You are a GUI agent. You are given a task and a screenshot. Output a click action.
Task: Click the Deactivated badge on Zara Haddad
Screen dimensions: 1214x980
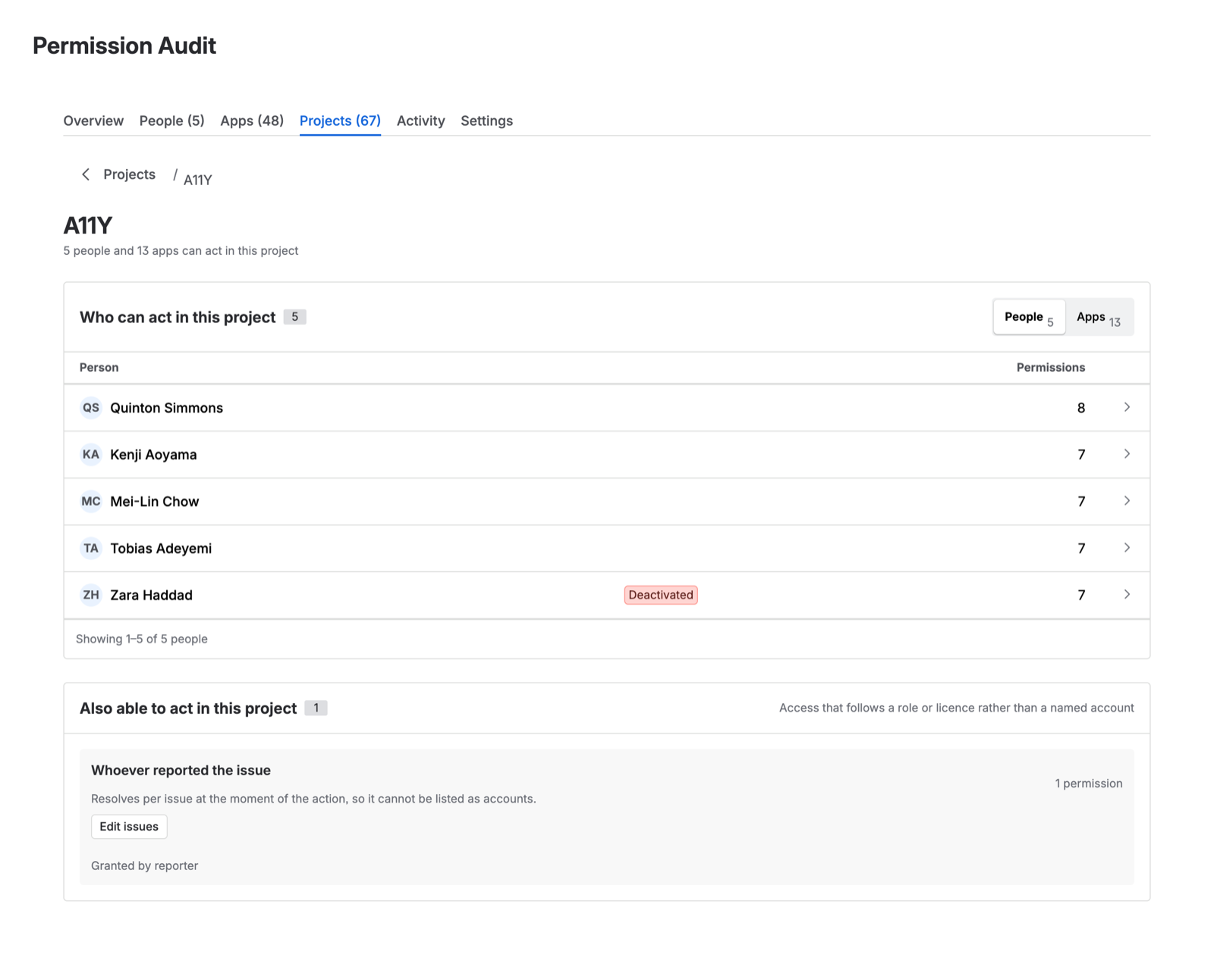coord(660,595)
